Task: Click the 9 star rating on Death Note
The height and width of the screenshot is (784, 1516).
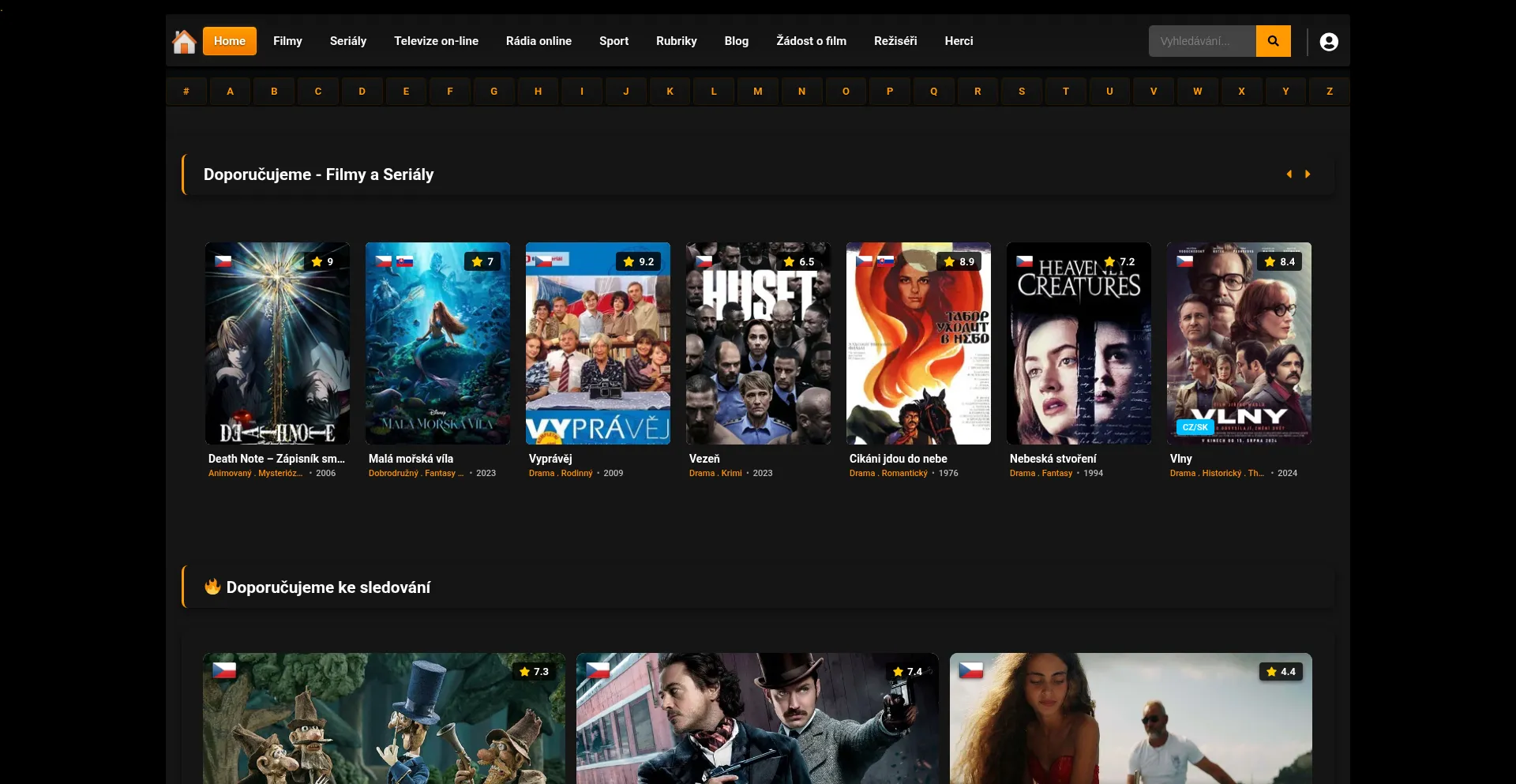Action: click(322, 261)
